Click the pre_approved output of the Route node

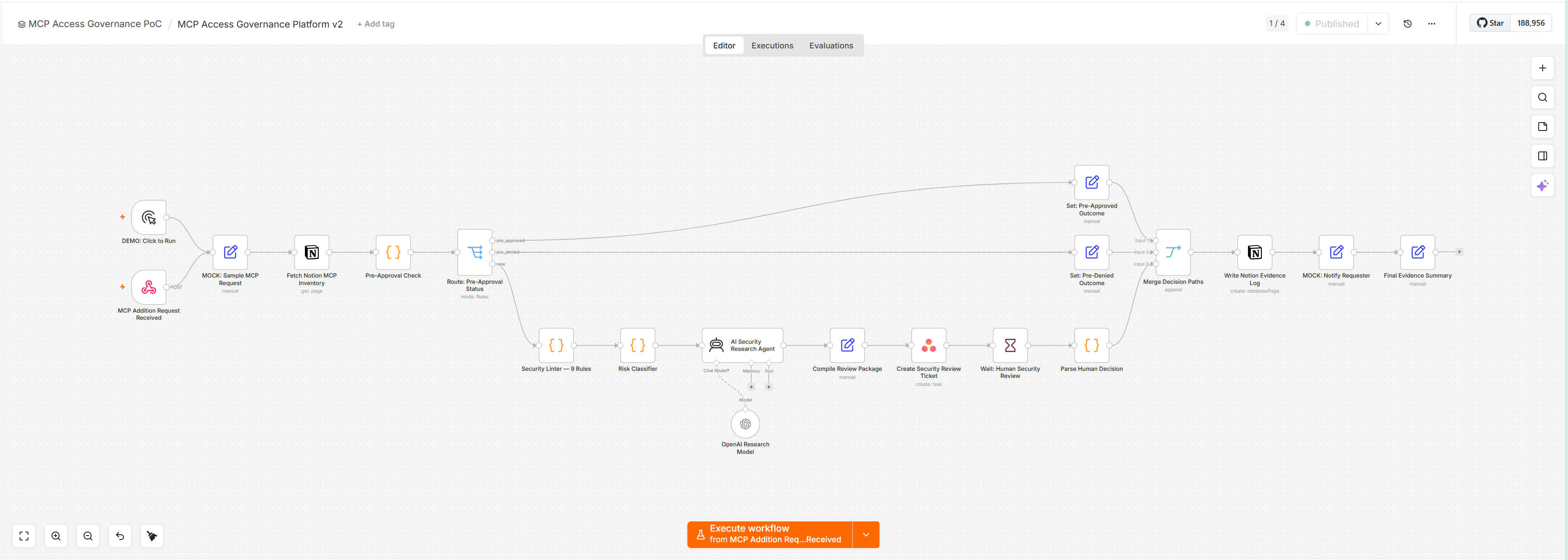[492, 241]
